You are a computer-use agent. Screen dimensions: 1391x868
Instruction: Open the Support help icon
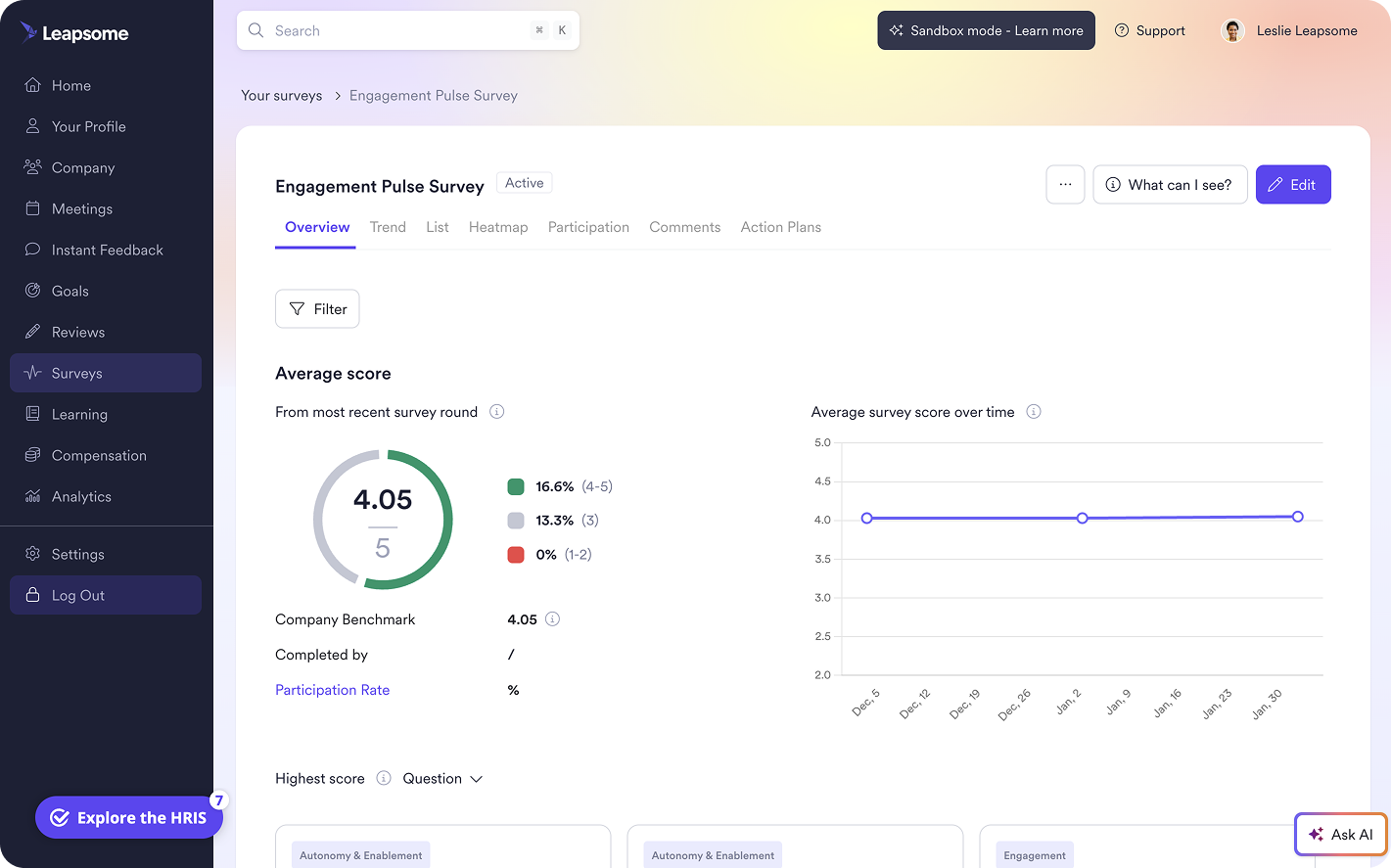pos(1121,30)
